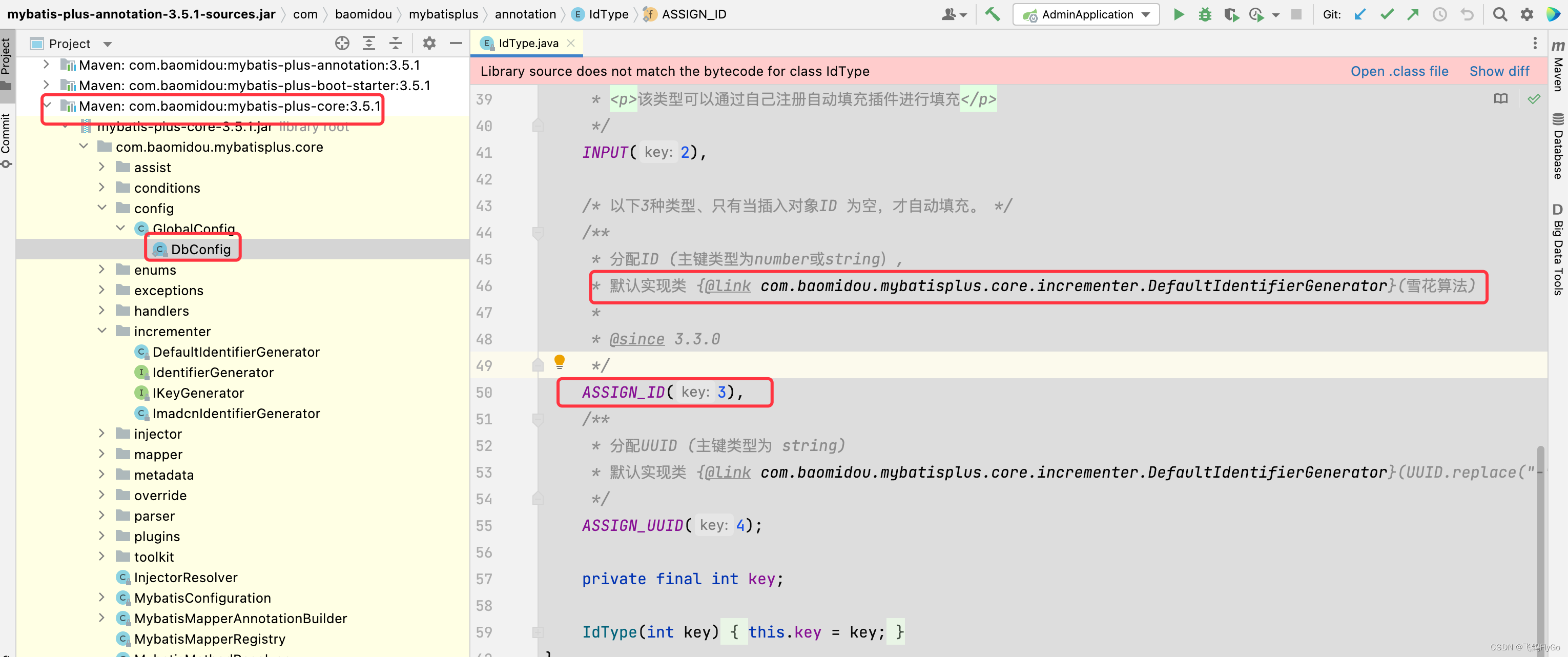Click the Open .class file link
Viewport: 1568px width, 657px height.
click(1399, 71)
